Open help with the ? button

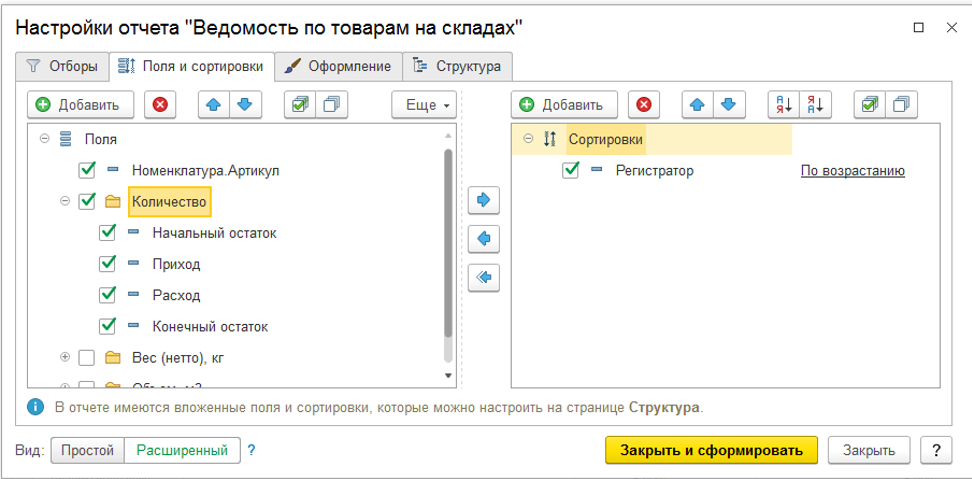click(936, 450)
